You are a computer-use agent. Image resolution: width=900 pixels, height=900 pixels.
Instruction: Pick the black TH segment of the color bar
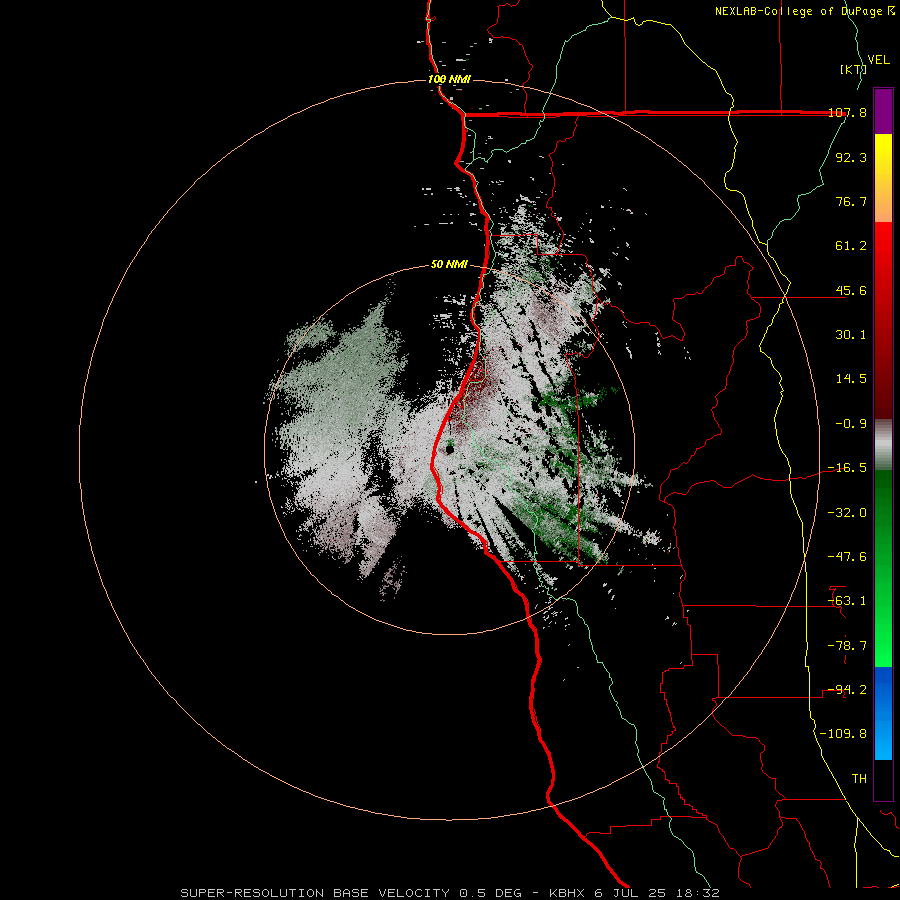pyautogui.click(x=883, y=780)
